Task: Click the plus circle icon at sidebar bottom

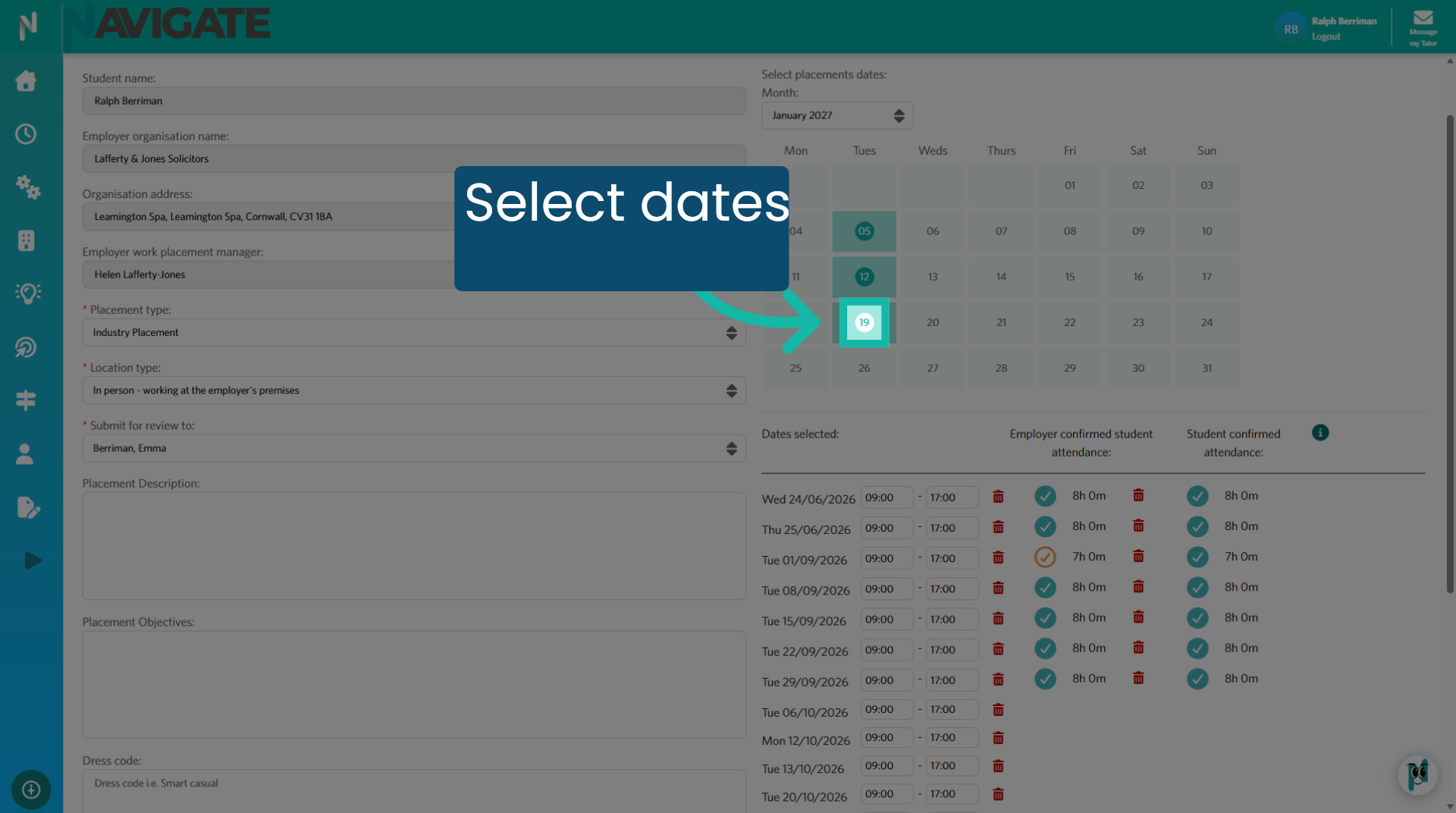Action: (x=31, y=789)
